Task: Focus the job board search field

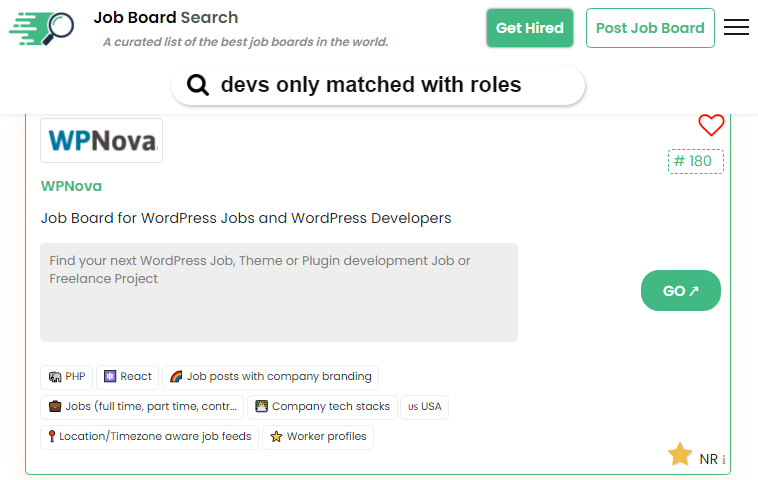Action: pyautogui.click(x=380, y=86)
